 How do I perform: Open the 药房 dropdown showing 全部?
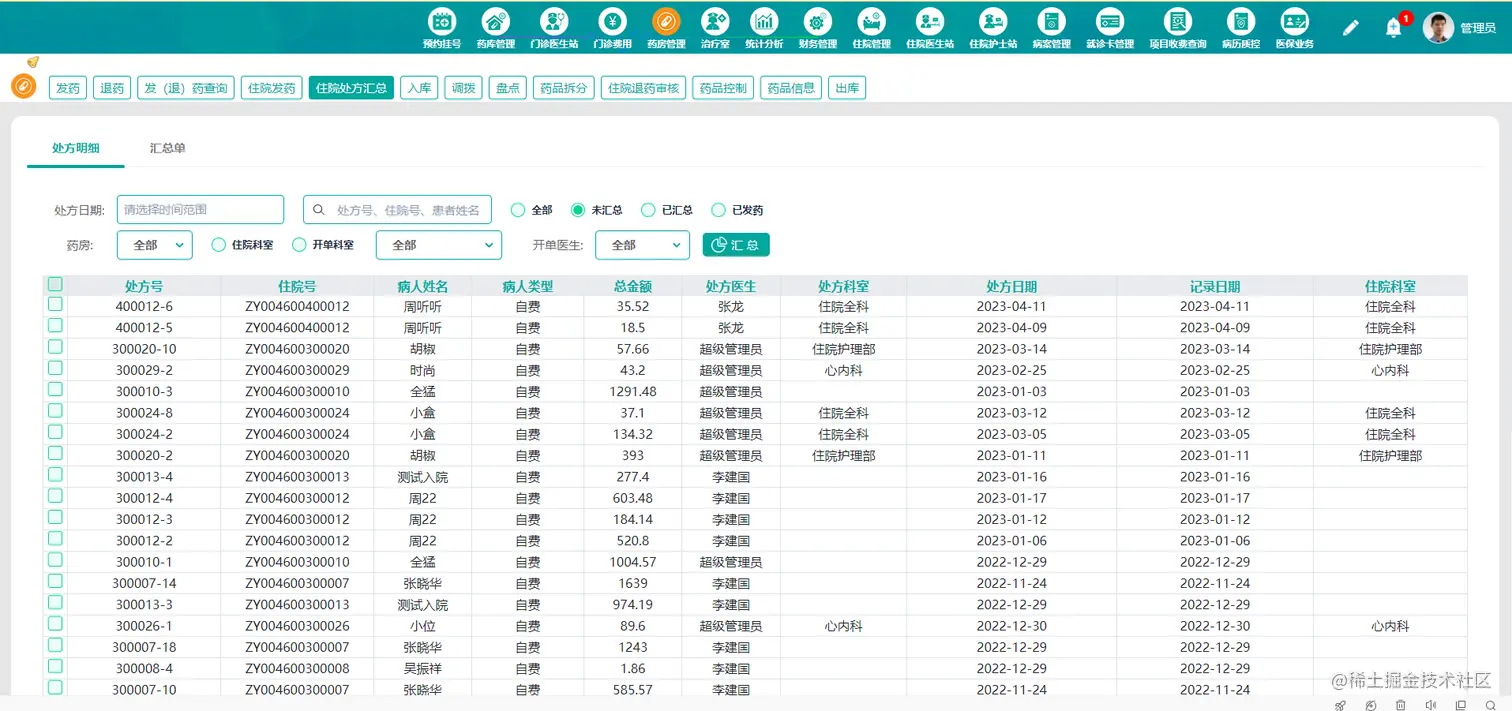[154, 244]
